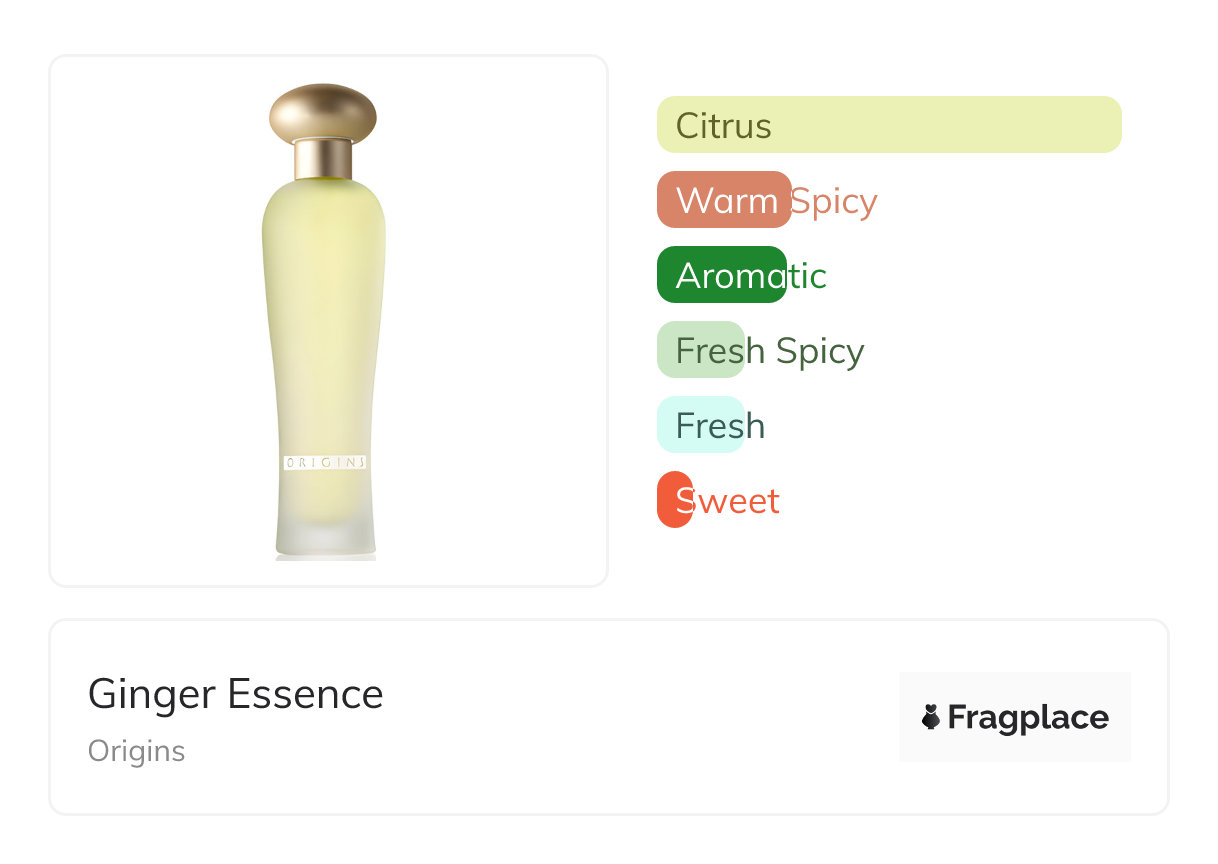Click the 'weet' text of Sweet label
The width and height of the screenshot is (1218, 864).
pos(738,501)
